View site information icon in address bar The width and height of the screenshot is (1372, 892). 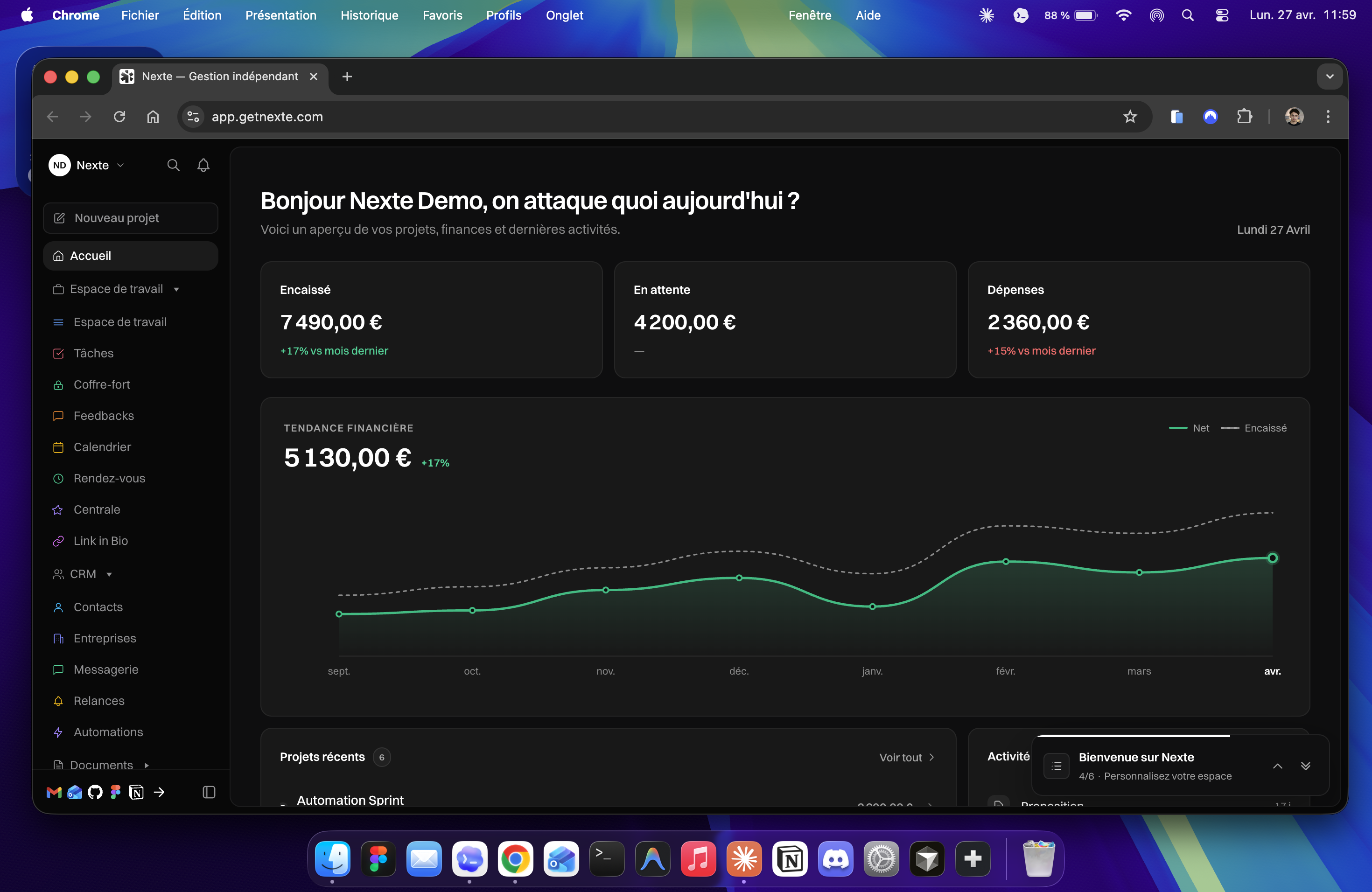tap(193, 117)
